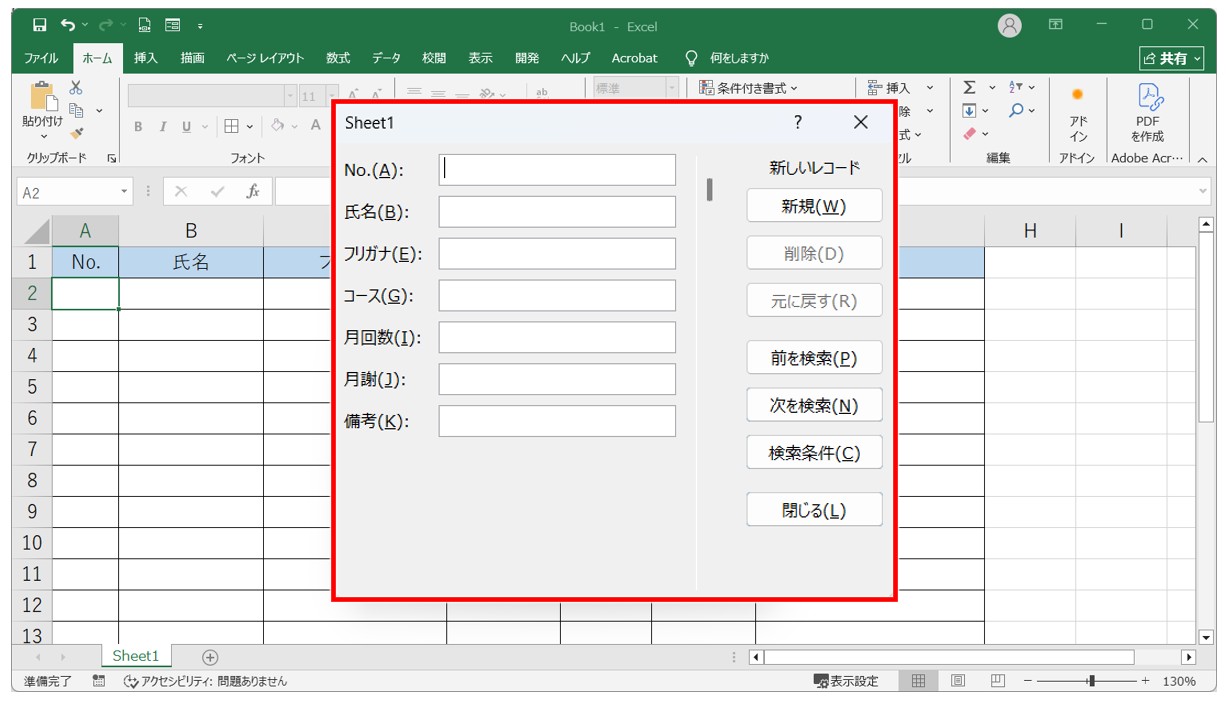
Task: Switch to the ページ レイアウト tab
Action: pos(265,58)
